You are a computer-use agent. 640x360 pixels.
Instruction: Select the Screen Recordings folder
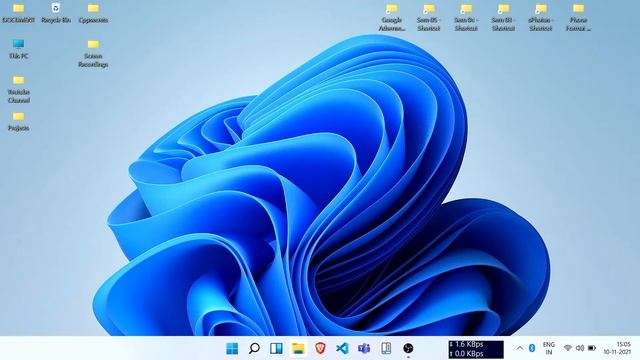coord(93,53)
